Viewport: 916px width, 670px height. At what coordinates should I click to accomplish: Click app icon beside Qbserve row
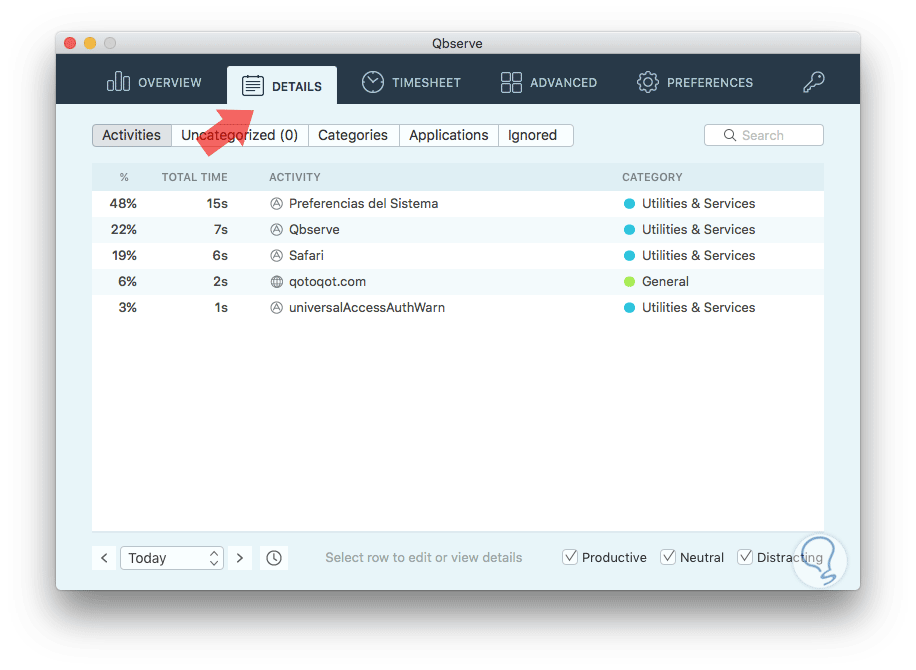coord(276,230)
